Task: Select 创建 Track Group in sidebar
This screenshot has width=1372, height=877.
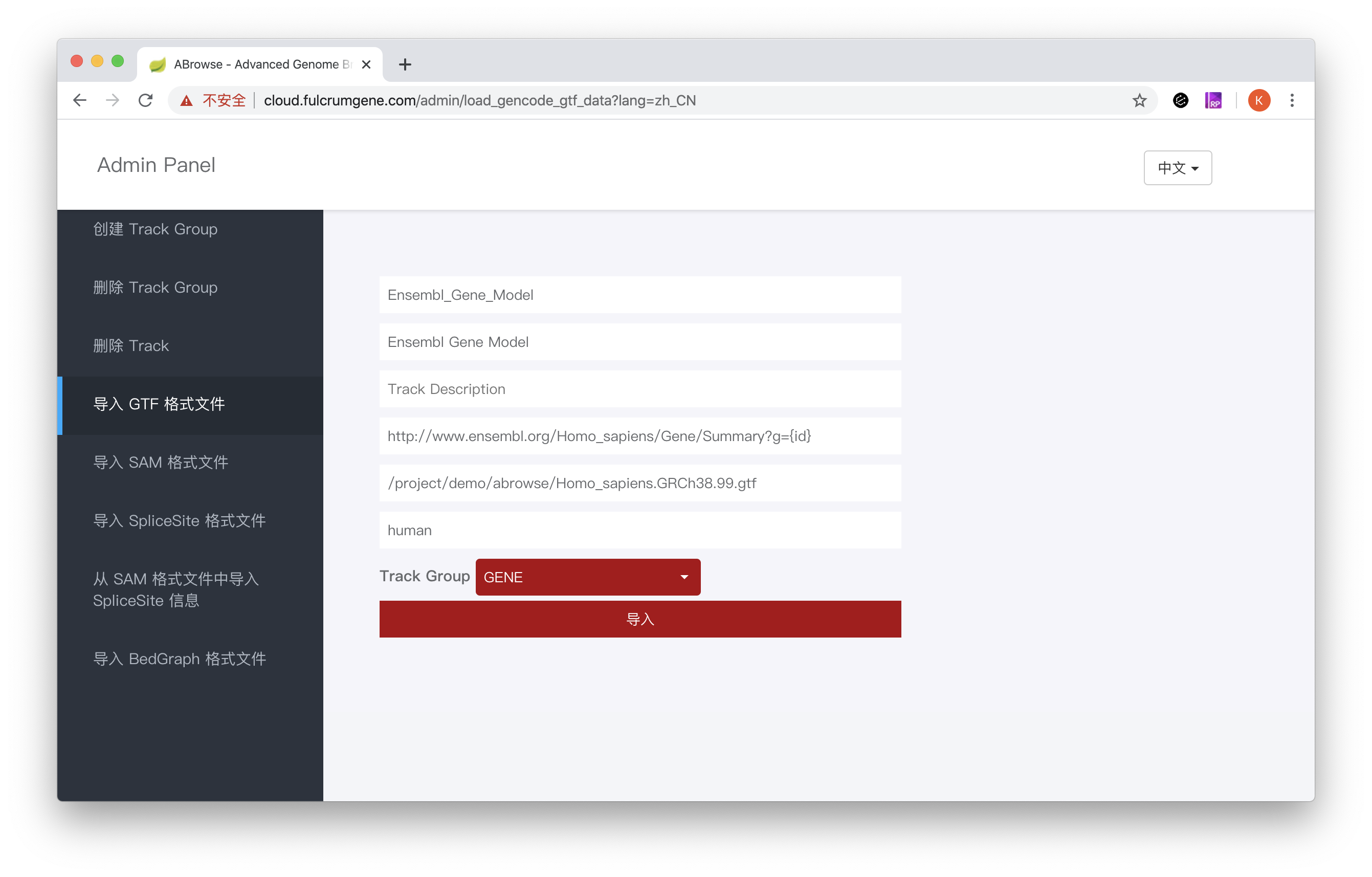Action: coord(155,229)
